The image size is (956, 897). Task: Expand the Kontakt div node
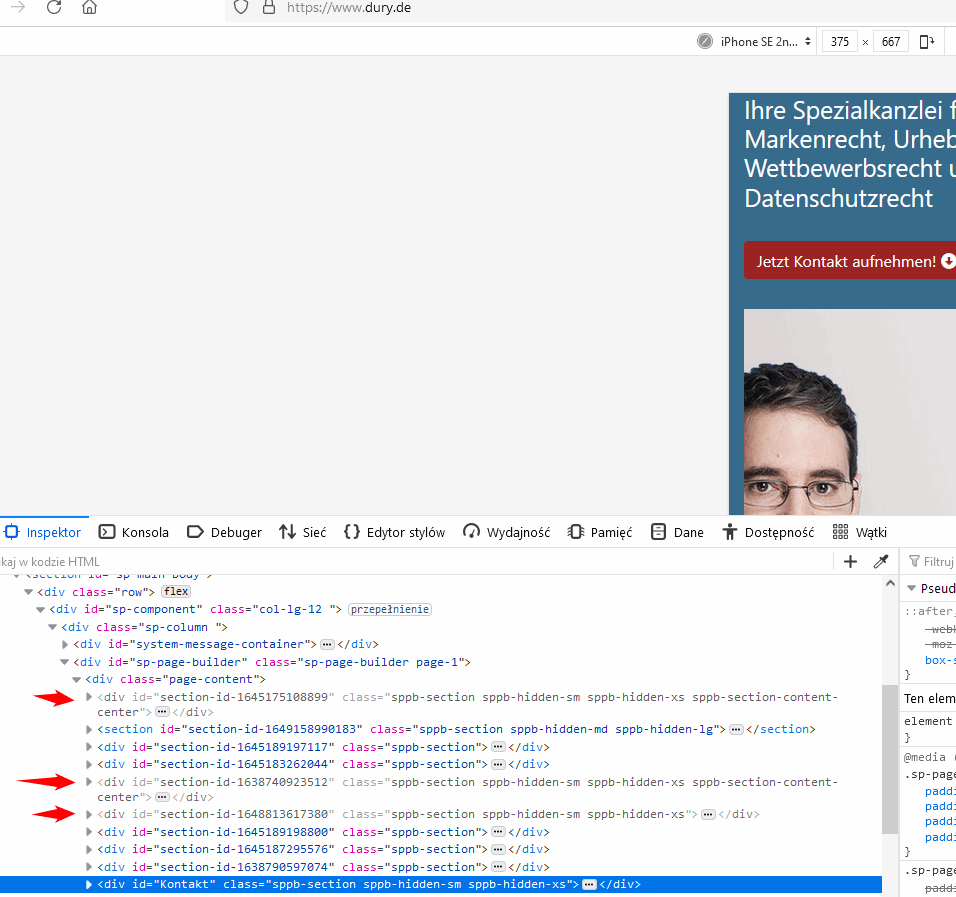pyautogui.click(x=89, y=885)
